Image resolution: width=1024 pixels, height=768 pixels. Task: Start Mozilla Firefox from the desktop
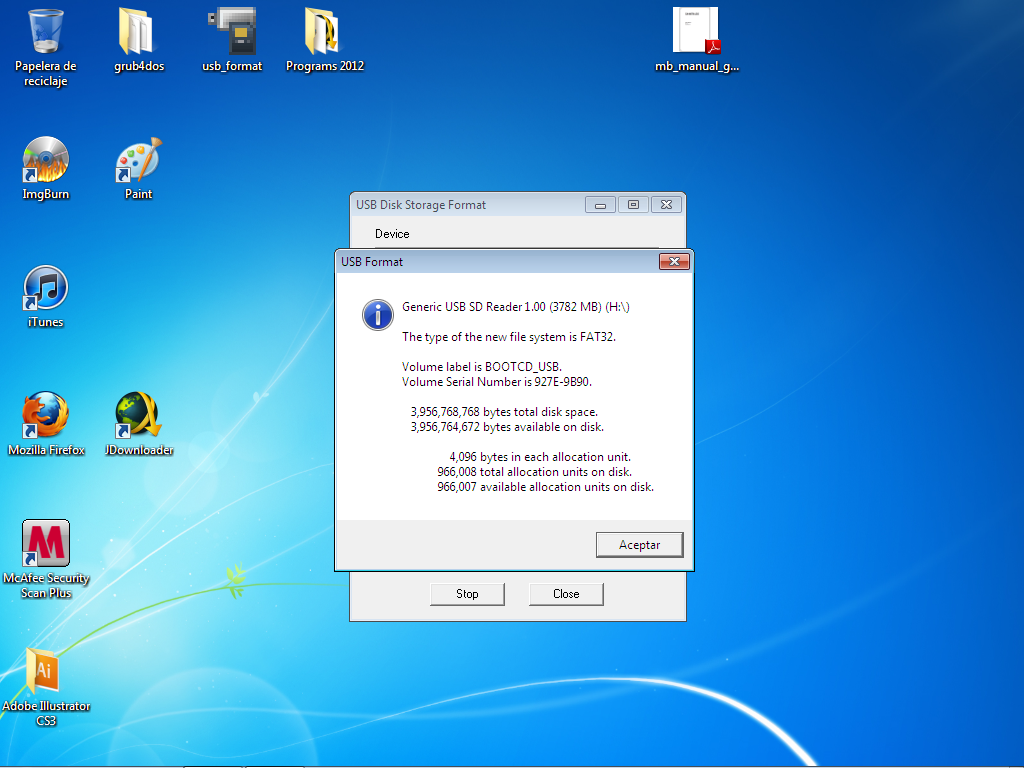46,416
